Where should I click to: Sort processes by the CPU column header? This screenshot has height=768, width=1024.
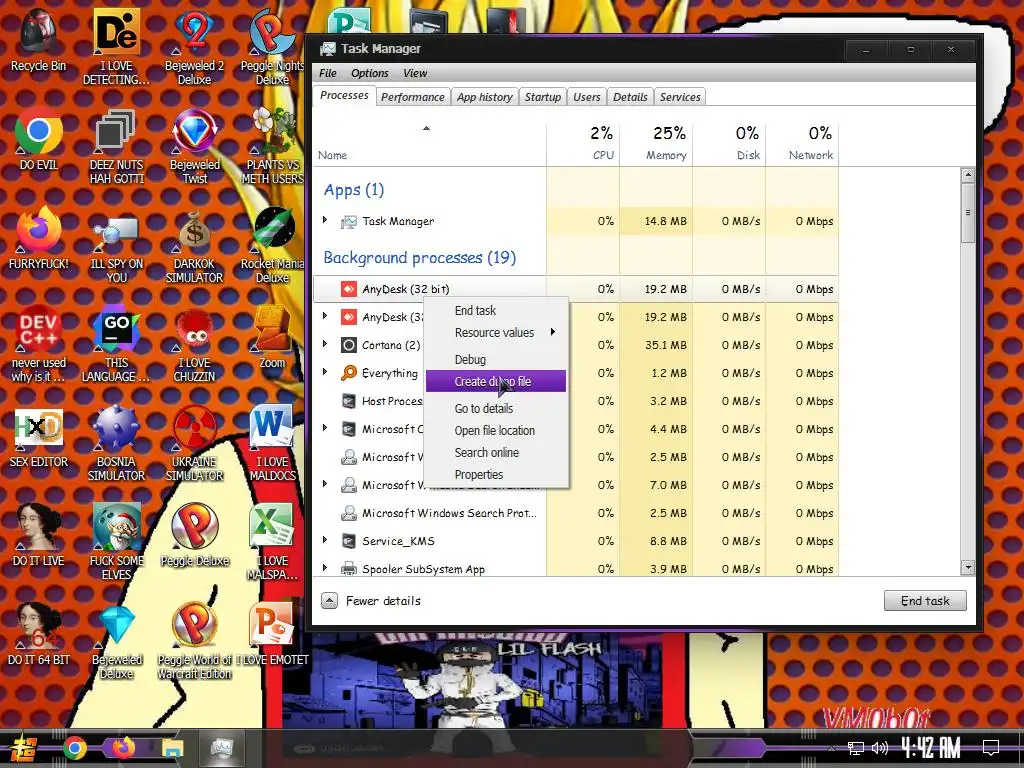[583, 144]
